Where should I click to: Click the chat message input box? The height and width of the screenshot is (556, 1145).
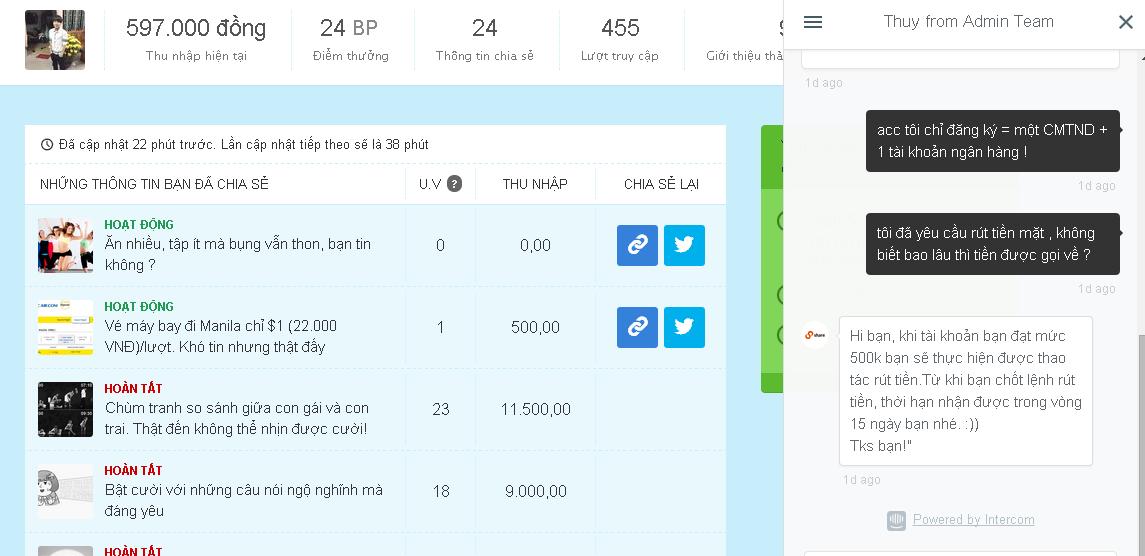click(960, 551)
